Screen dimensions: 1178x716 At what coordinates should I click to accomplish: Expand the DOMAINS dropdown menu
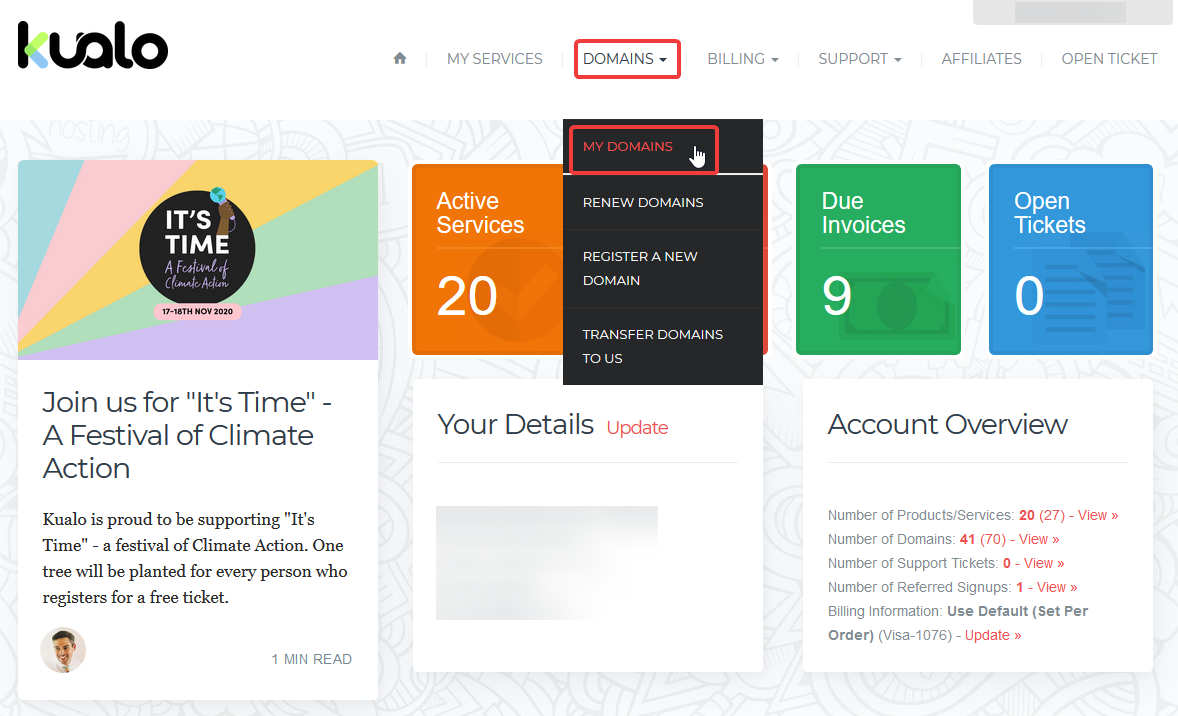pos(627,59)
